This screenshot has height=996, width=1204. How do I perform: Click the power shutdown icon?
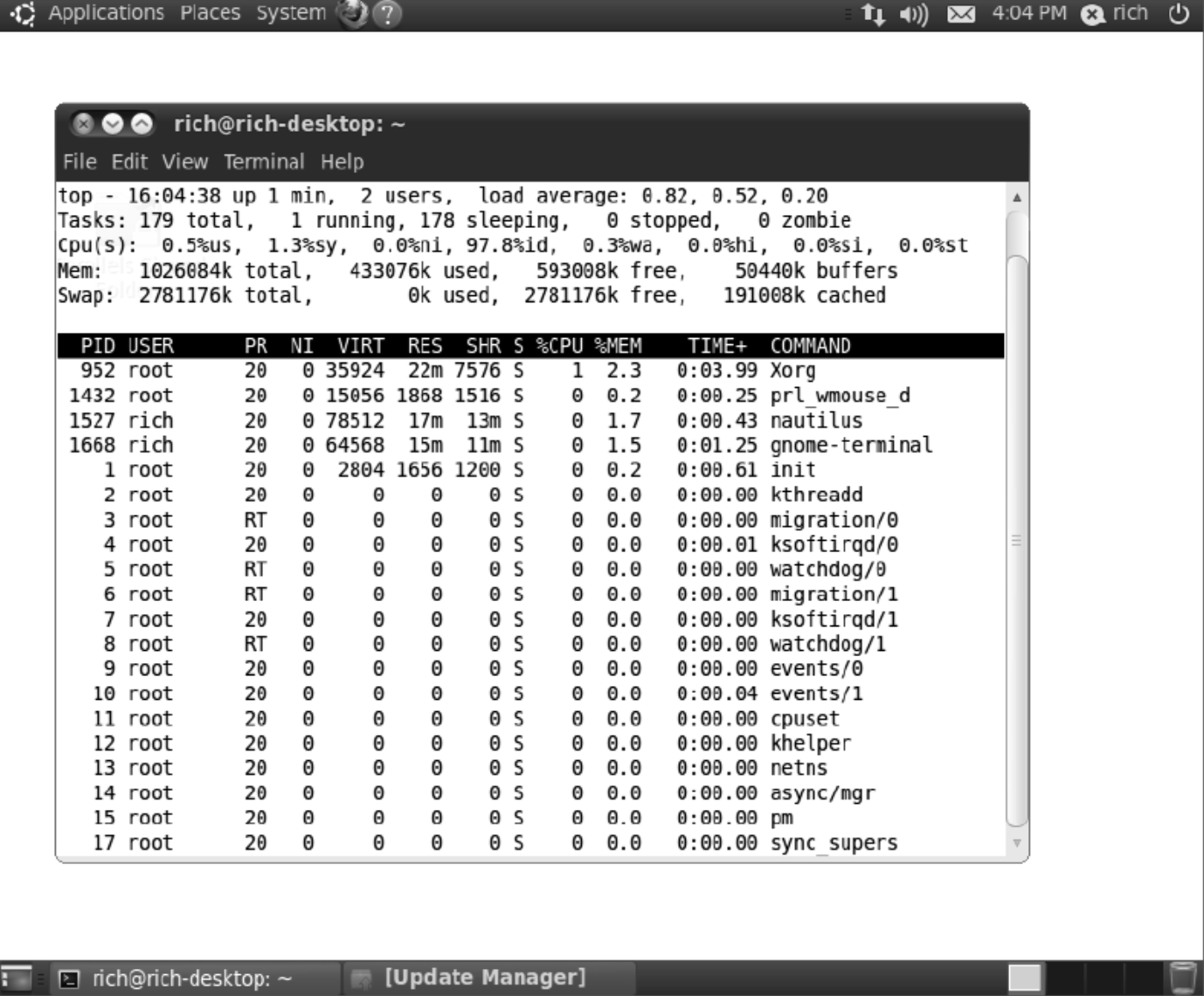pyautogui.click(x=1179, y=13)
